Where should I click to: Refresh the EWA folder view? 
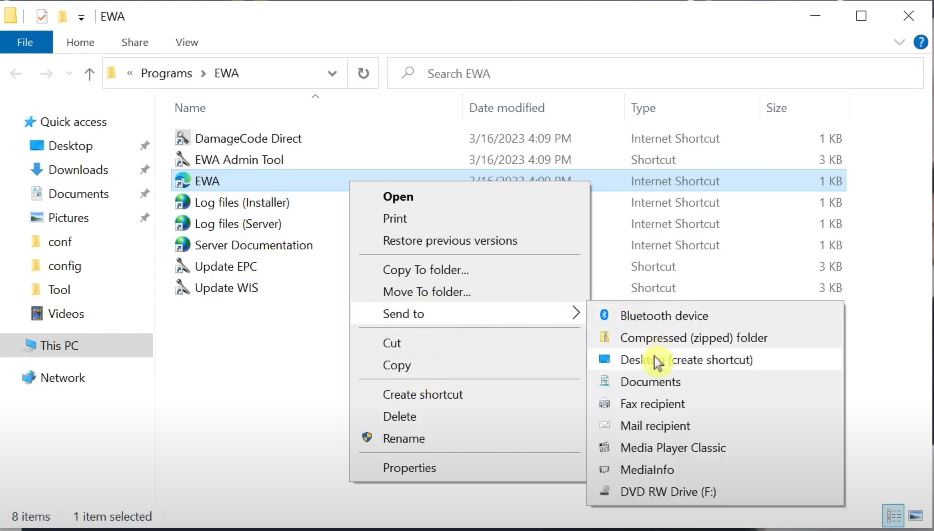(363, 73)
